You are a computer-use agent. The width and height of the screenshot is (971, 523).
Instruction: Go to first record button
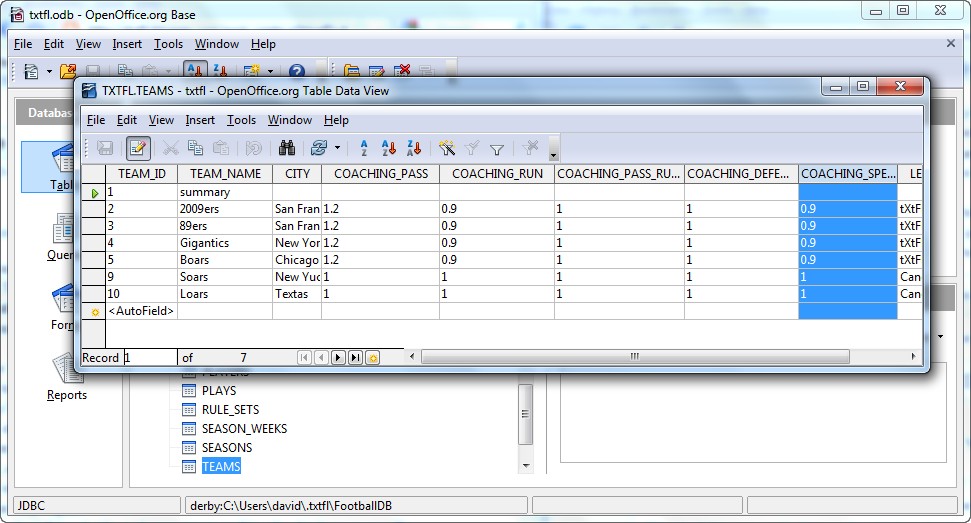[304, 358]
